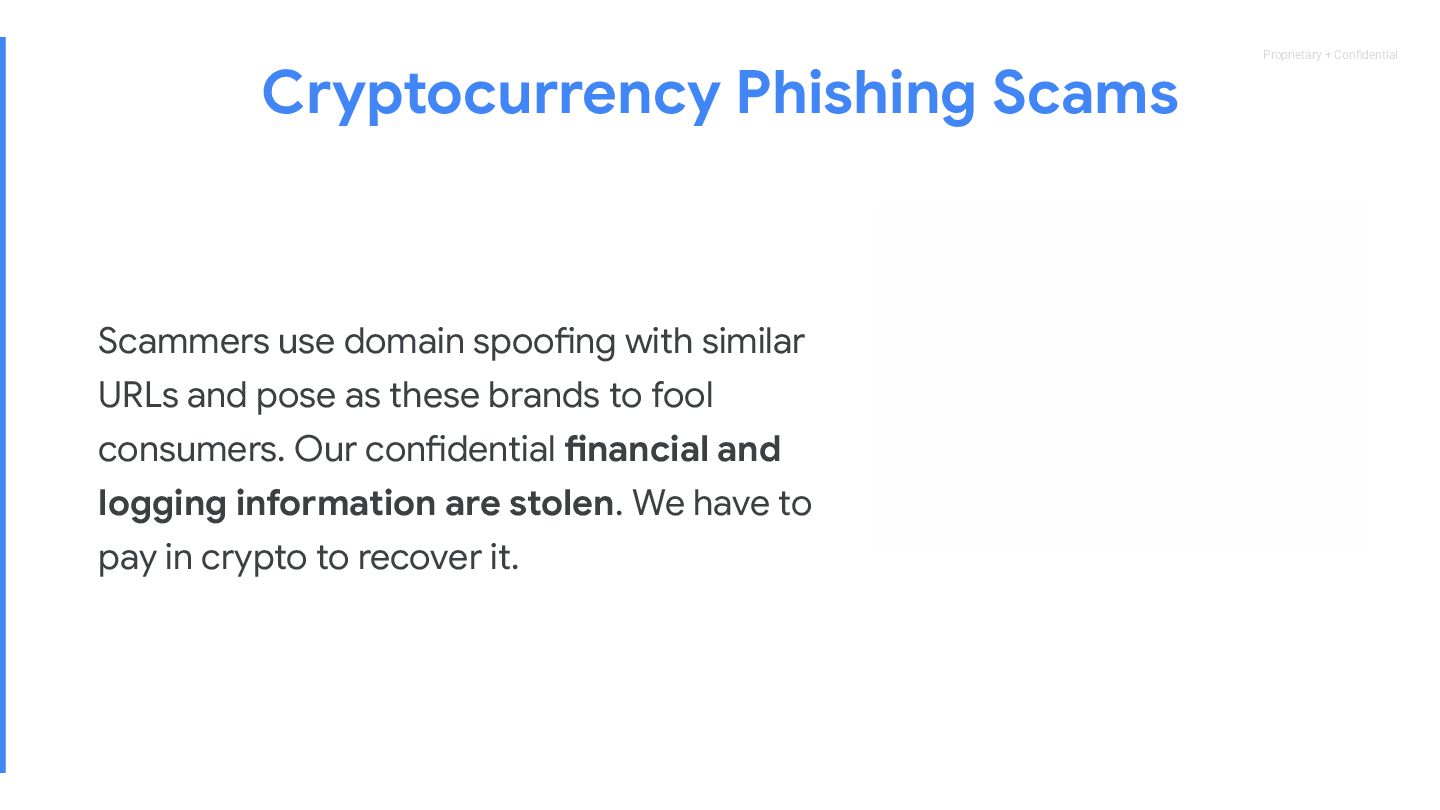Click the word 'consumers' in the paragraph
This screenshot has height=810, width=1440.
(x=190, y=449)
